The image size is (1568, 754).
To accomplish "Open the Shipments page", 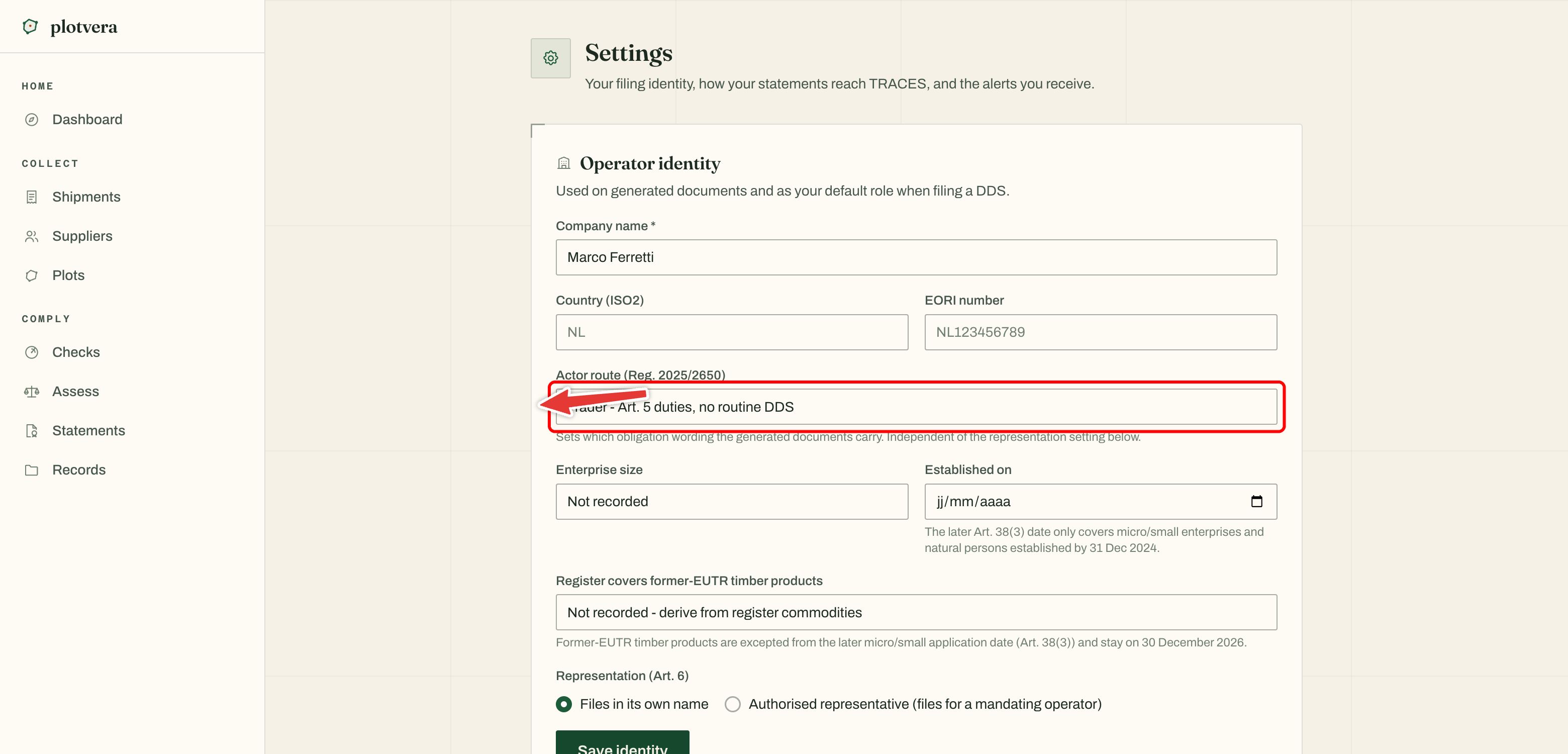I will (86, 197).
